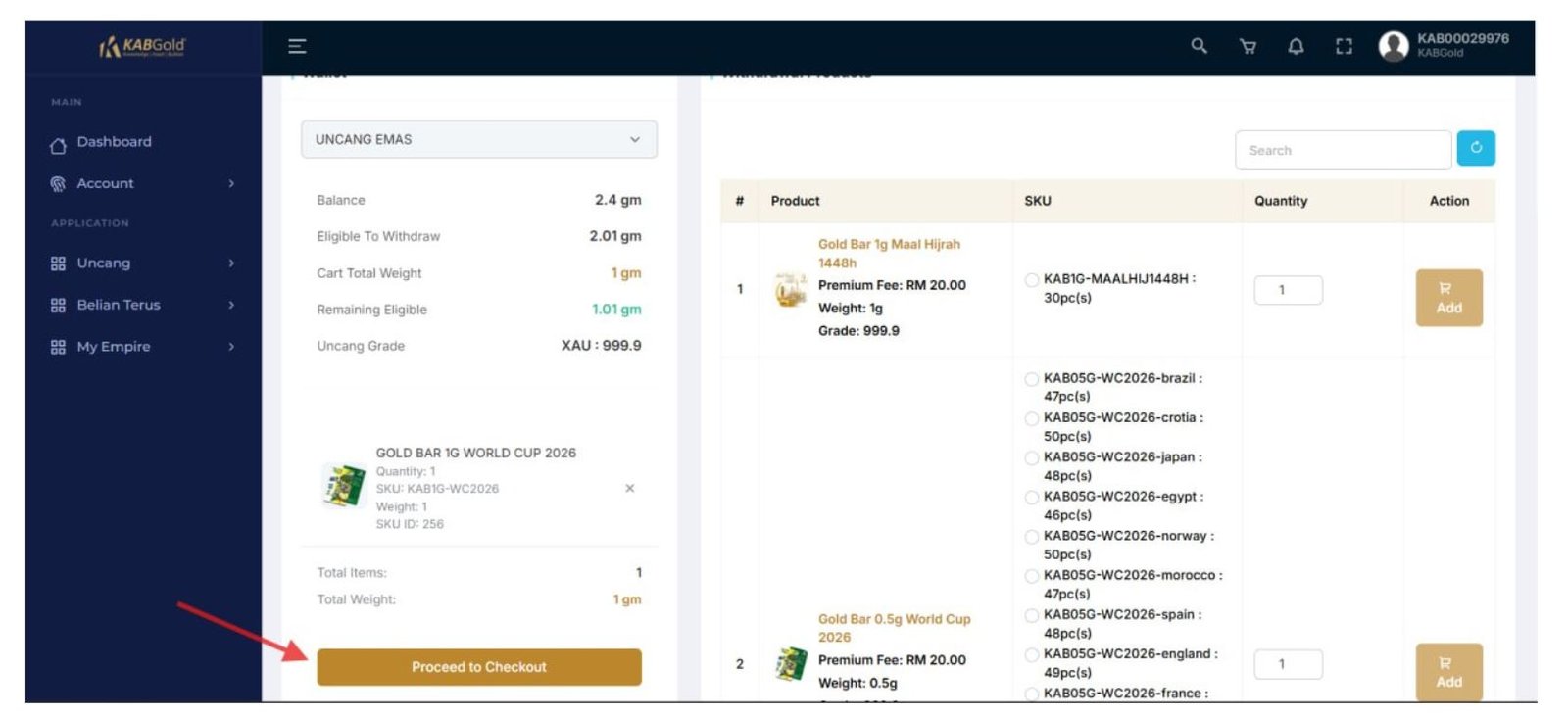Image resolution: width=1568 pixels, height=718 pixels.
Task: Click Proceed to Checkout button
Action: [x=478, y=667]
